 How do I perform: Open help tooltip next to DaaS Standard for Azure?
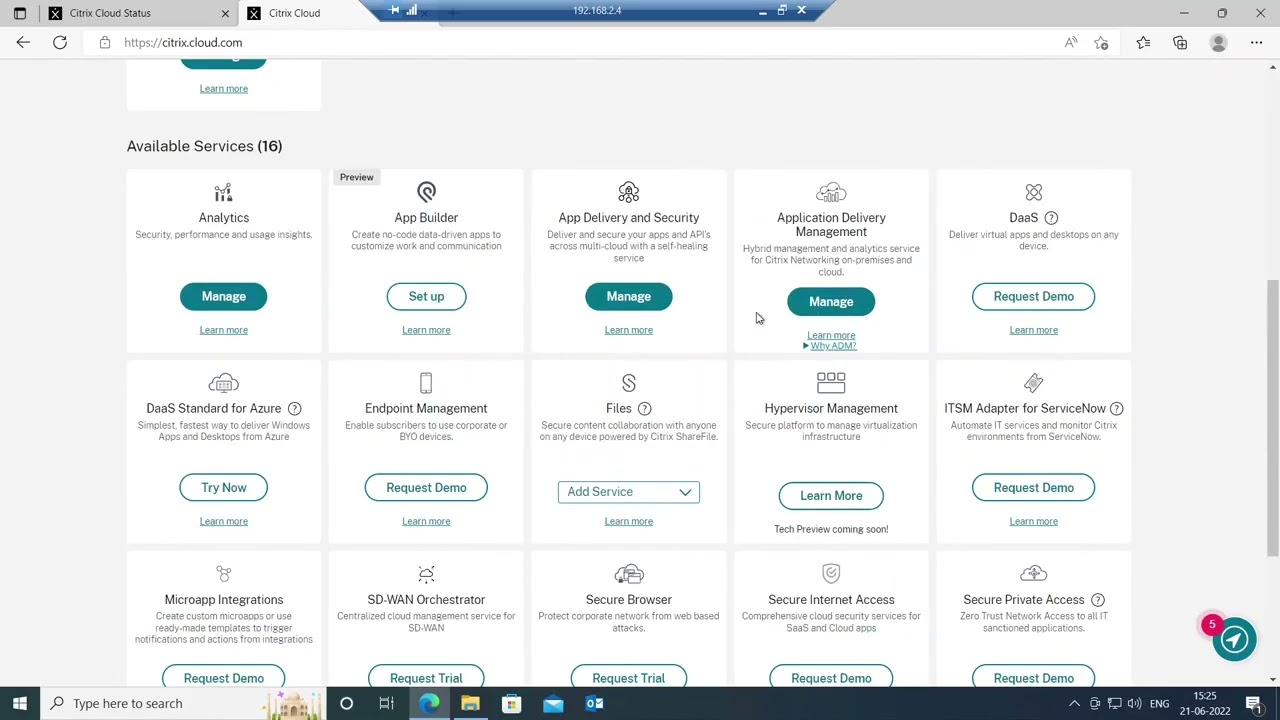coord(294,409)
